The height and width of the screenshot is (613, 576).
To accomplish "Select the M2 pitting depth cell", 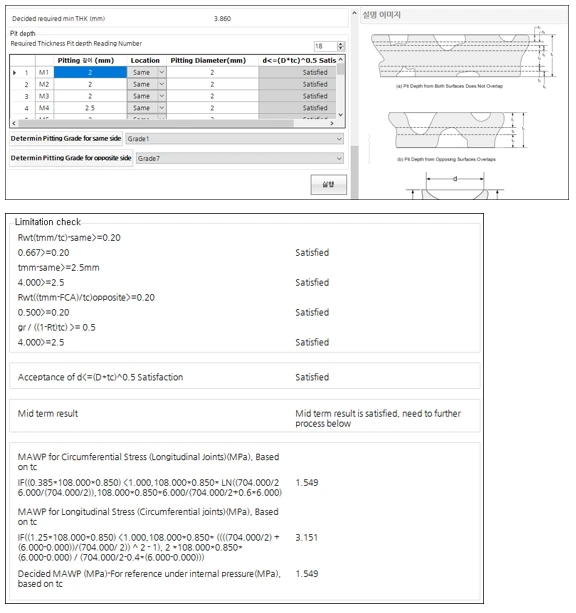I will 90,84.
